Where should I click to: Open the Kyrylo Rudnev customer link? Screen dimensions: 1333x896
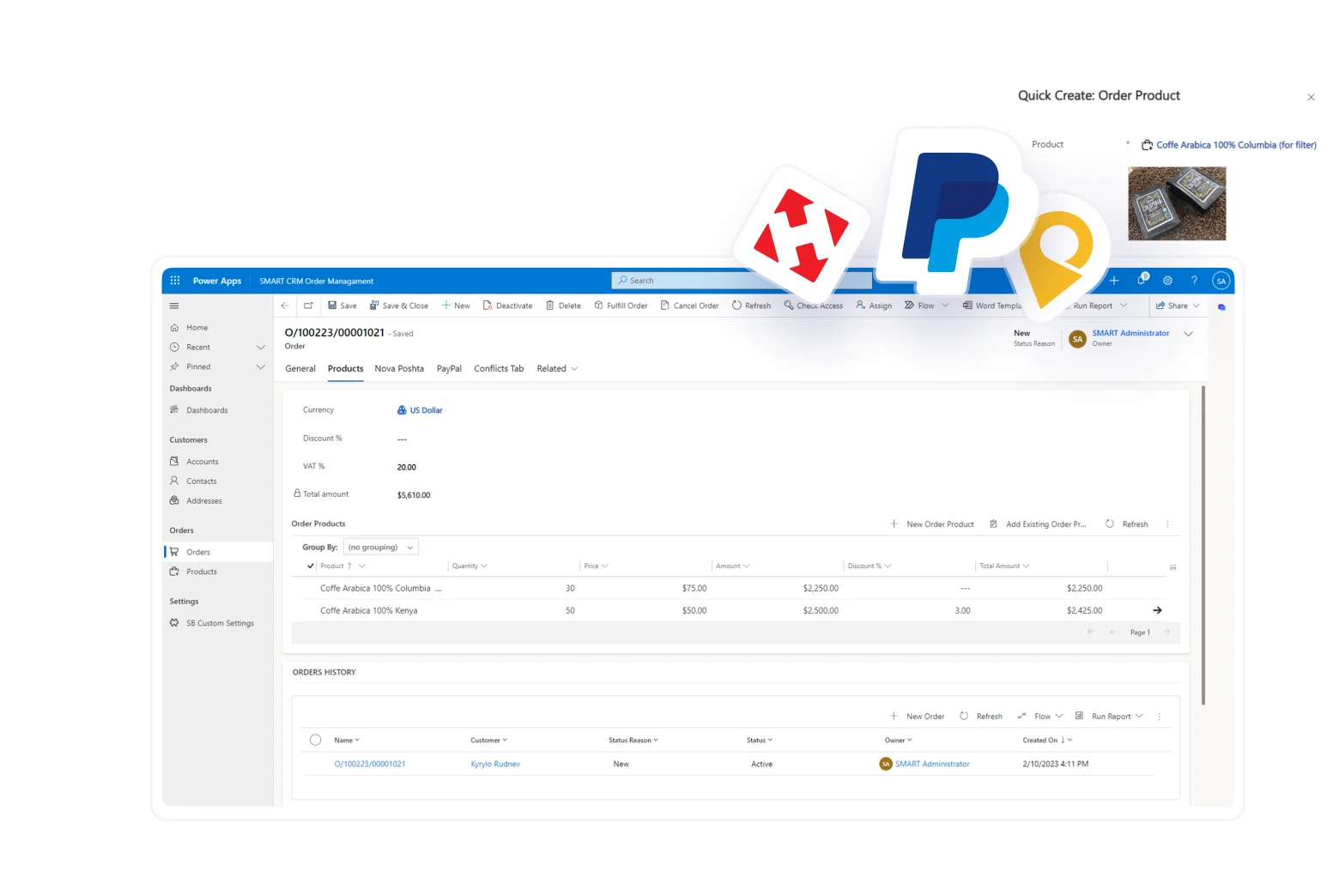pyautogui.click(x=495, y=764)
